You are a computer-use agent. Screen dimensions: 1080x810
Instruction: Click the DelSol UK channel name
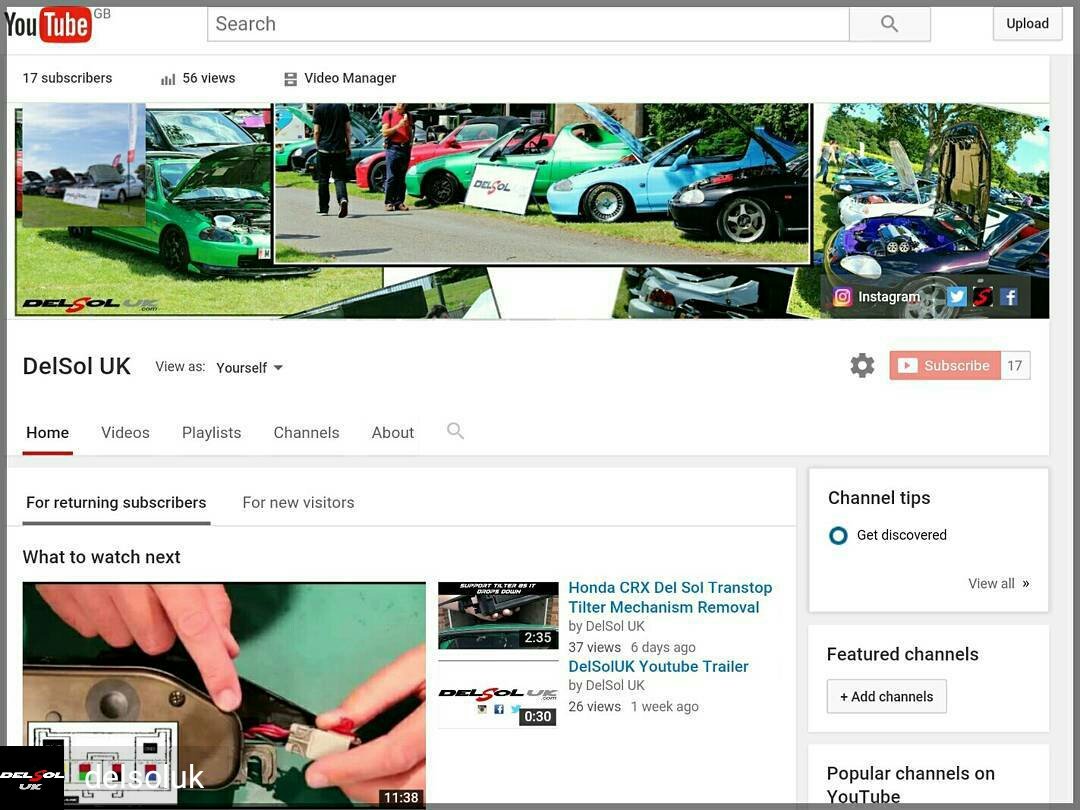(76, 366)
